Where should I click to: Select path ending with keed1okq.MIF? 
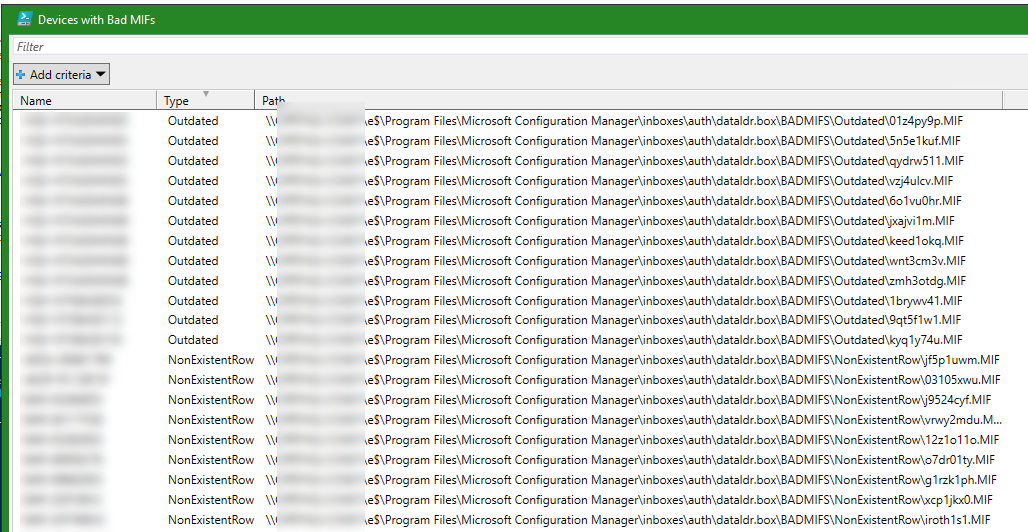[614, 241]
